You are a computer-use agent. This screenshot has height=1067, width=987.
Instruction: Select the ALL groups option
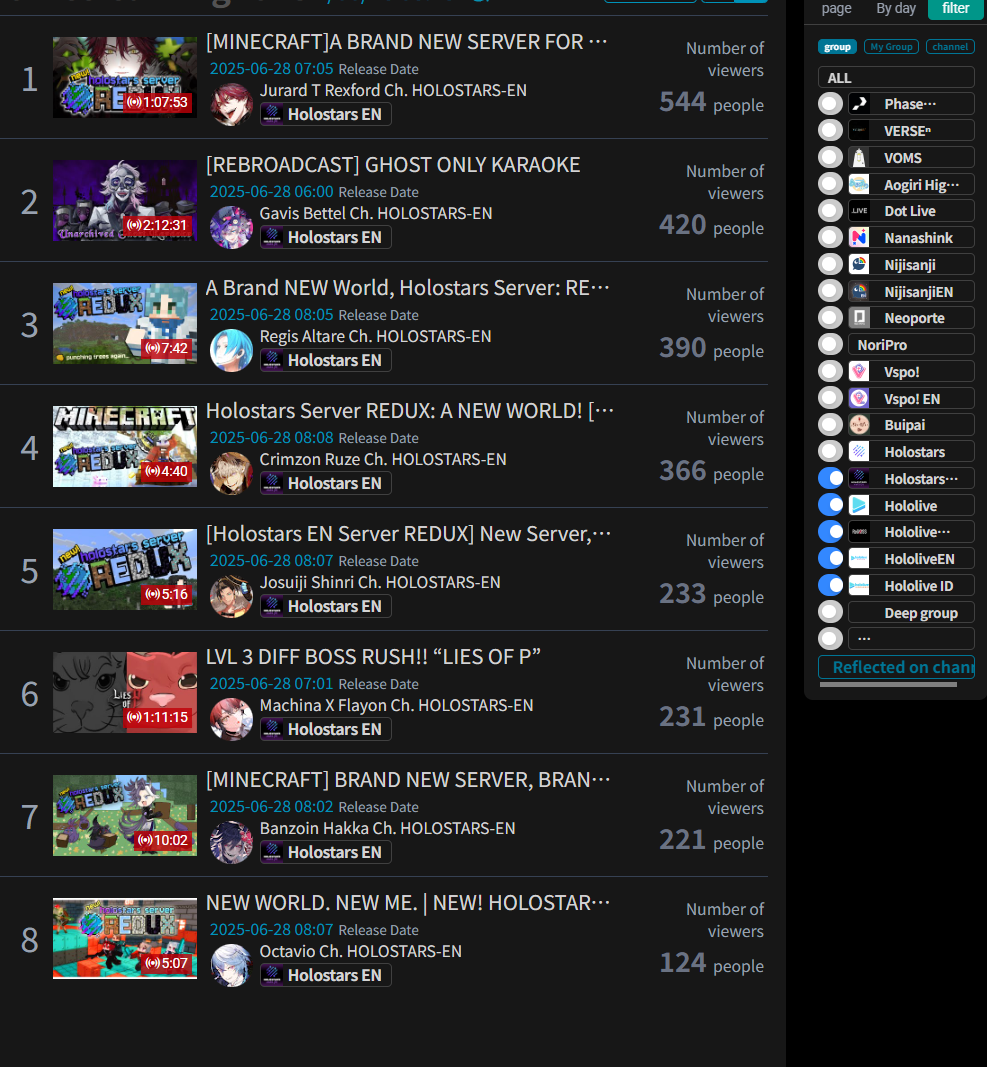(x=896, y=78)
